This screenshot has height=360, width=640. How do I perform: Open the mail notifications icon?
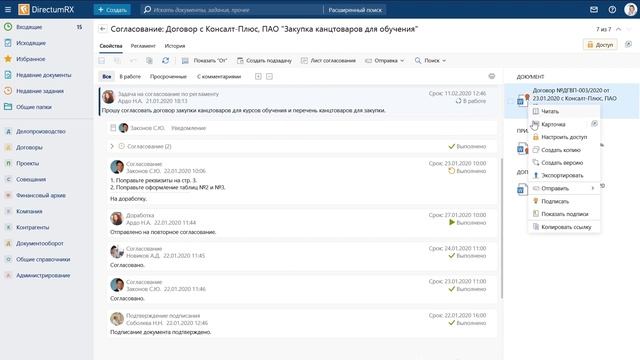point(594,9)
